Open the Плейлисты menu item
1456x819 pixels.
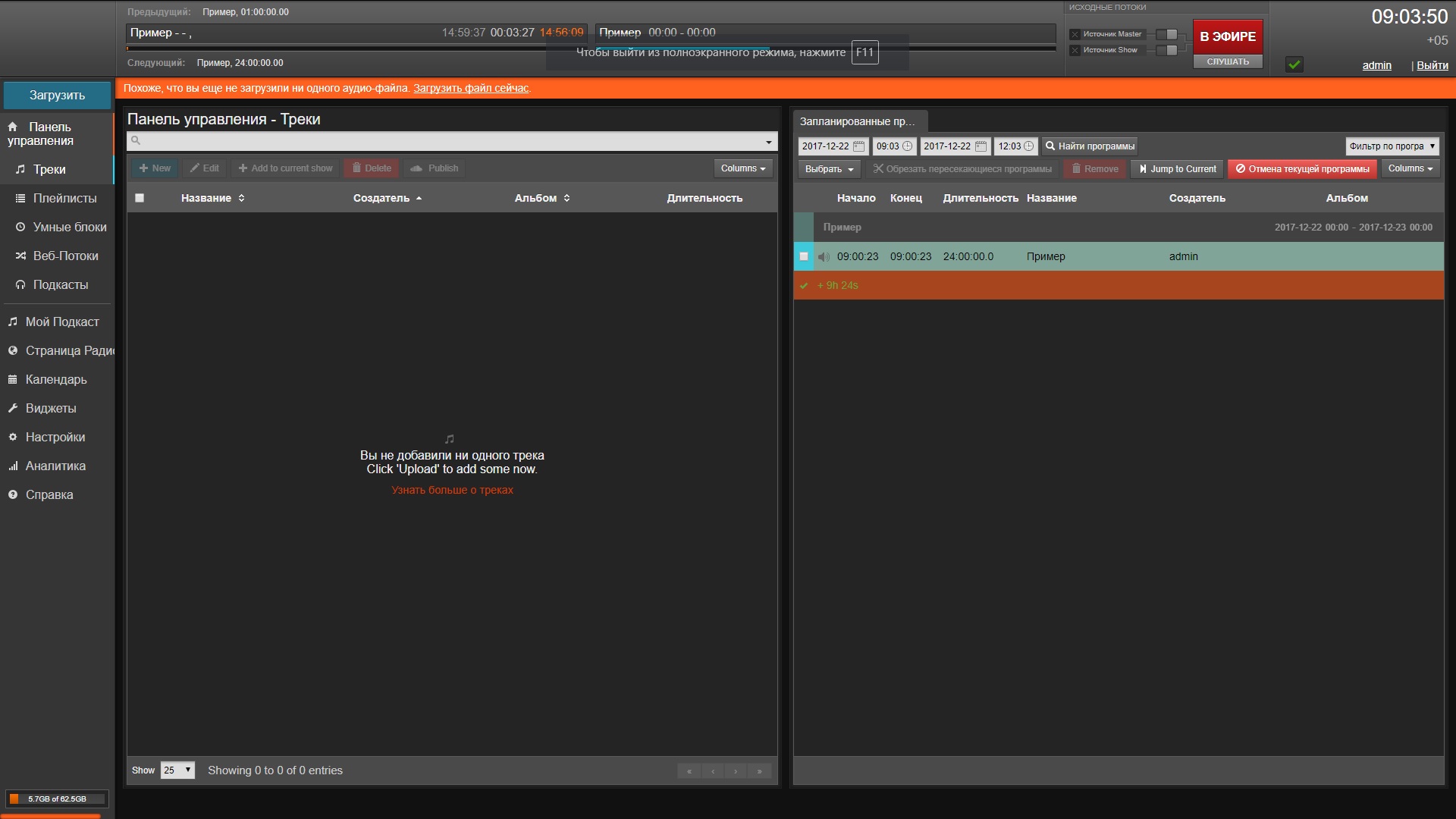point(64,198)
